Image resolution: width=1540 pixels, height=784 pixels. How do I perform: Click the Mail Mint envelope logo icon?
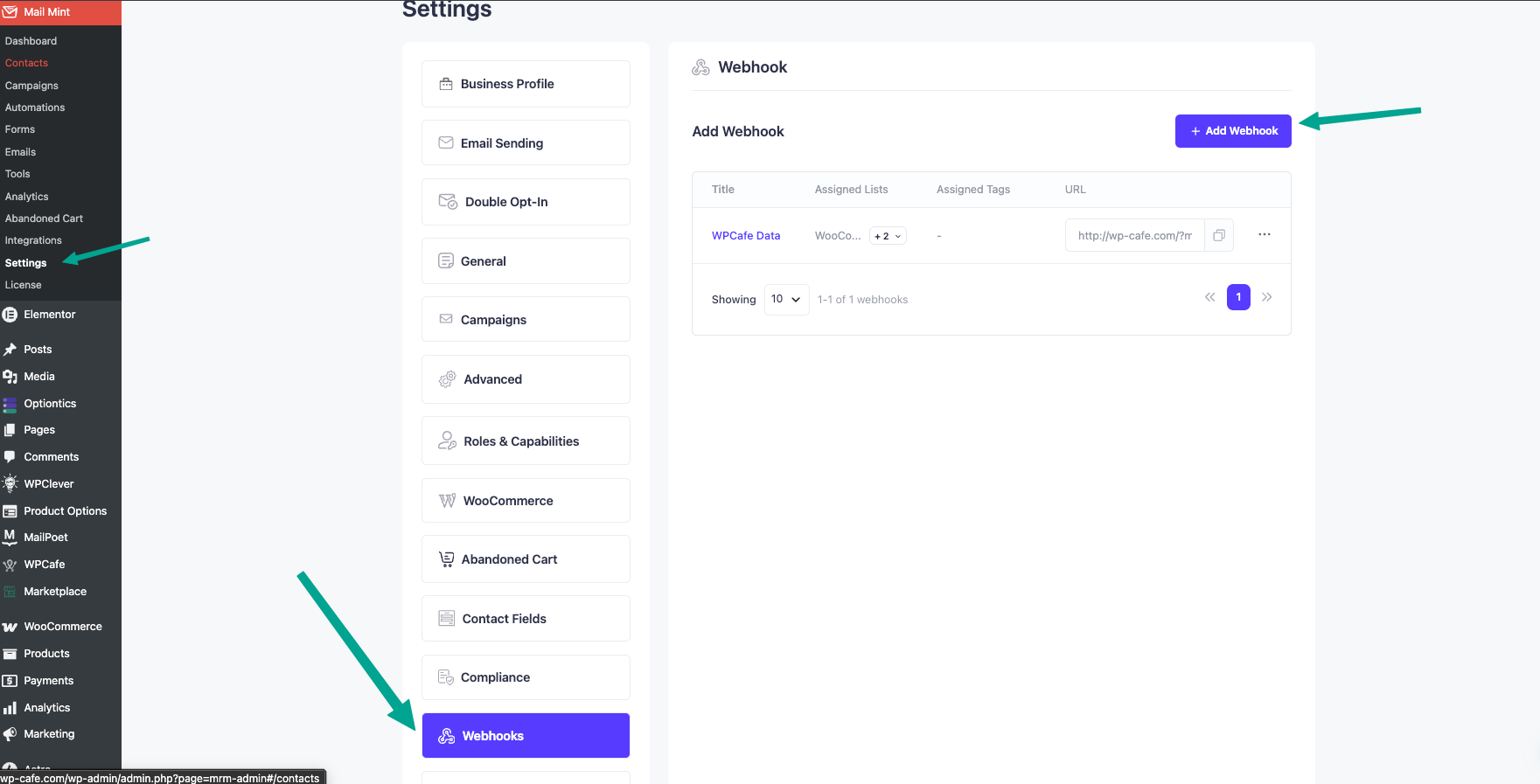click(x=10, y=12)
